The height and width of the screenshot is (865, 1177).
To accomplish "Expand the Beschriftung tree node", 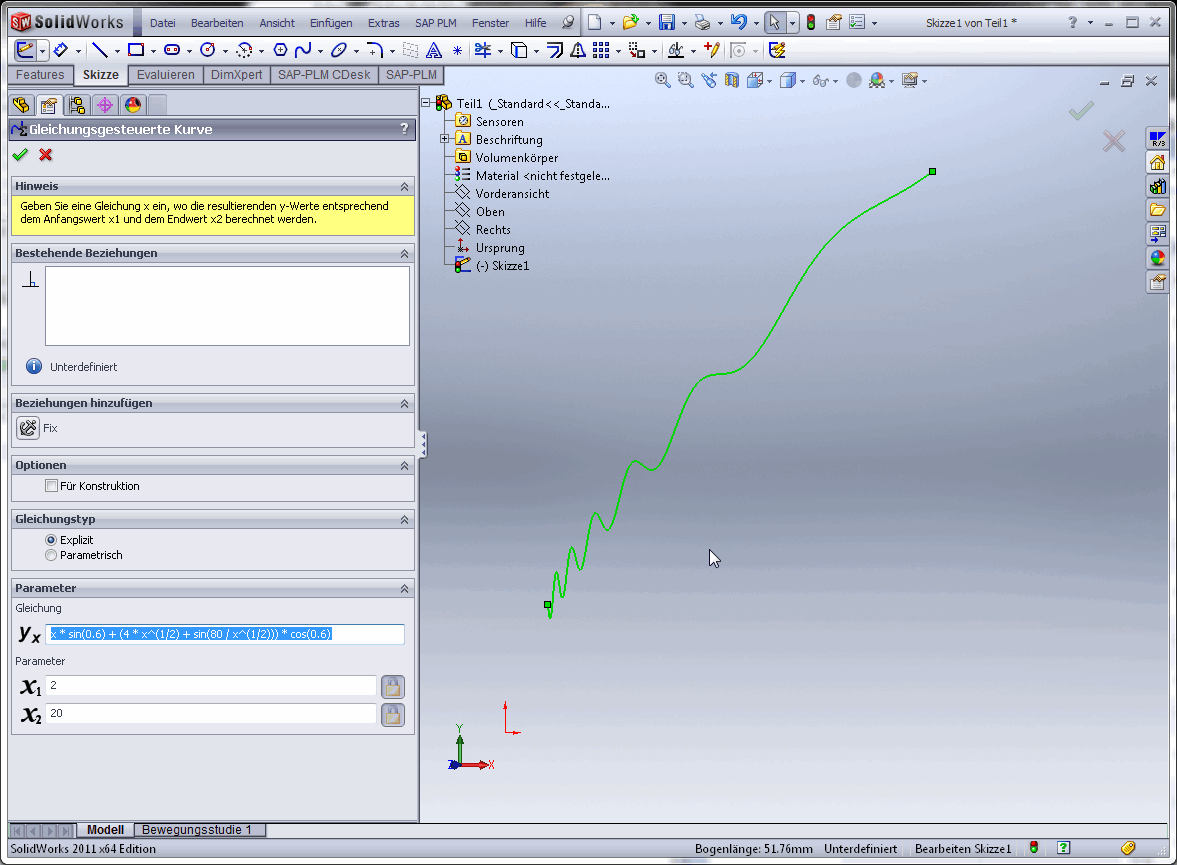I will (444, 139).
